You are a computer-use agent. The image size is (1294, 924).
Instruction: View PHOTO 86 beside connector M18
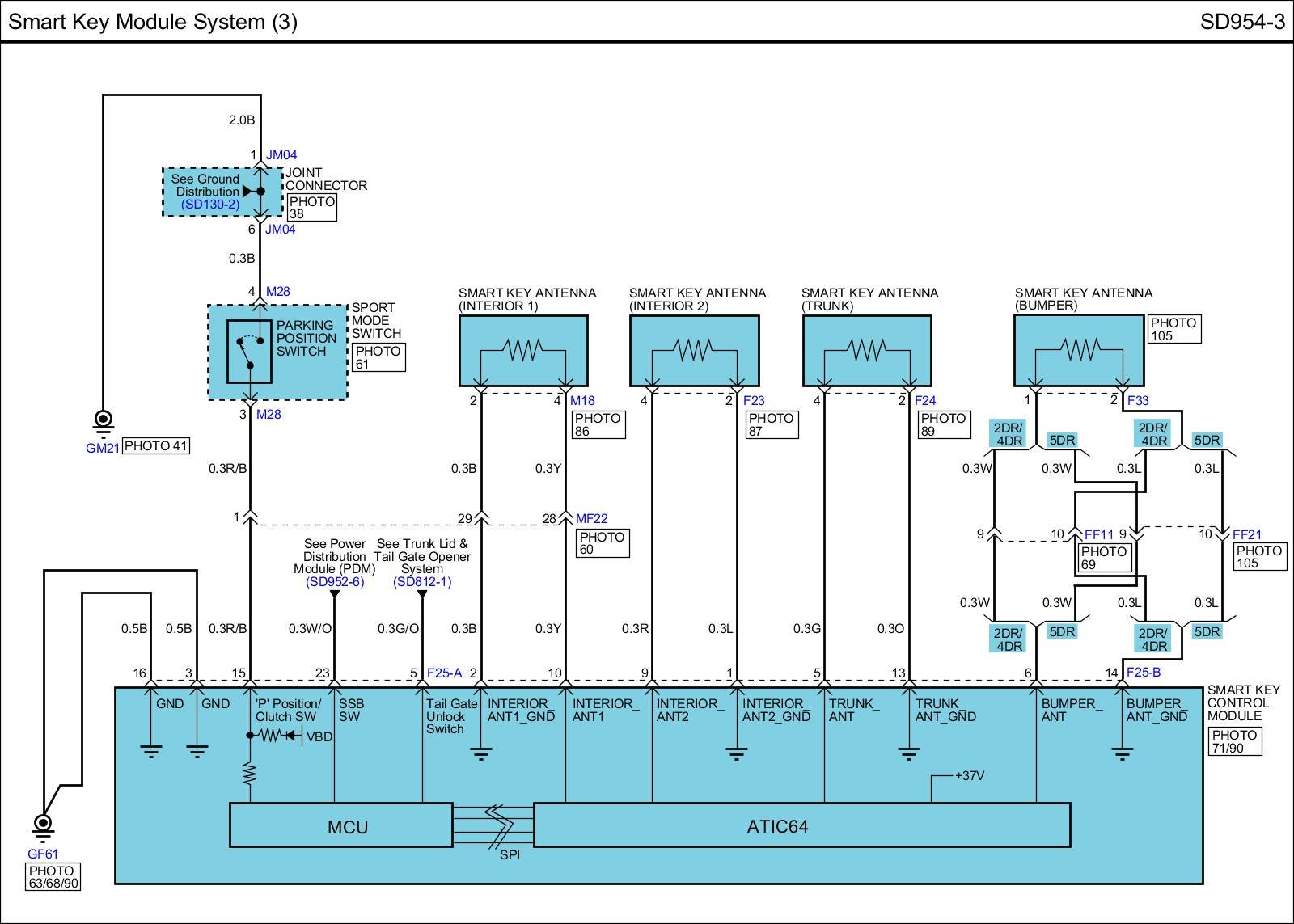tap(598, 424)
